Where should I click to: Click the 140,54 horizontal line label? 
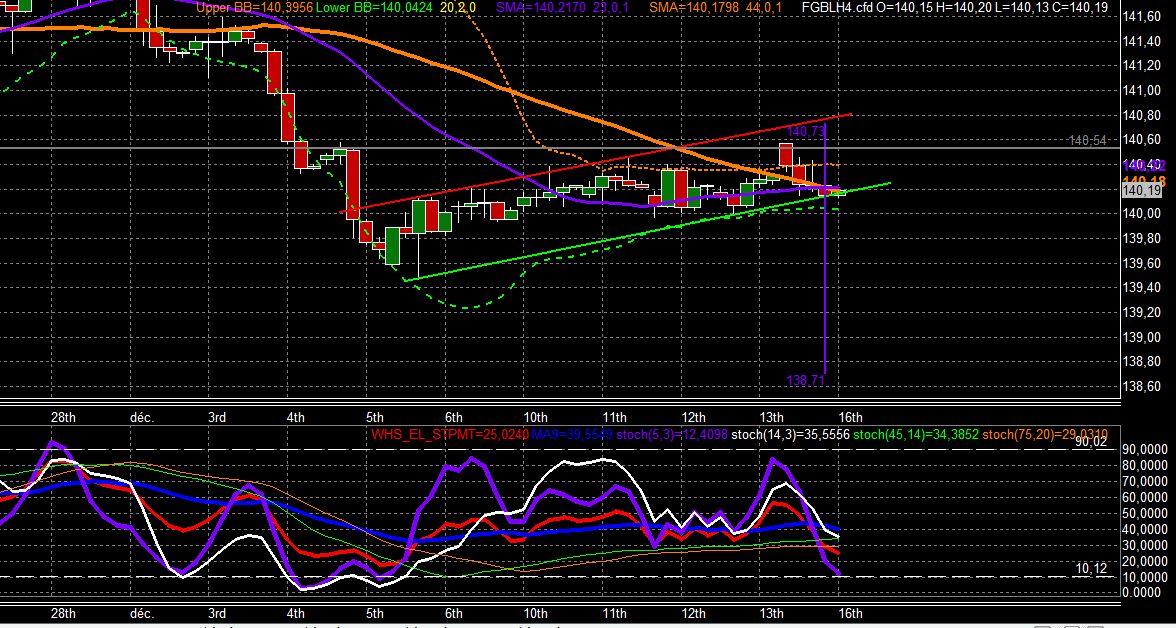tap(1088, 140)
